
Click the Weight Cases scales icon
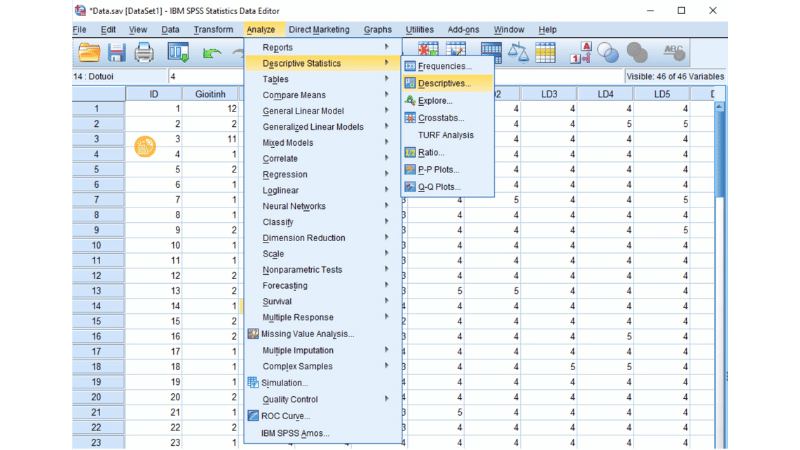pos(518,52)
